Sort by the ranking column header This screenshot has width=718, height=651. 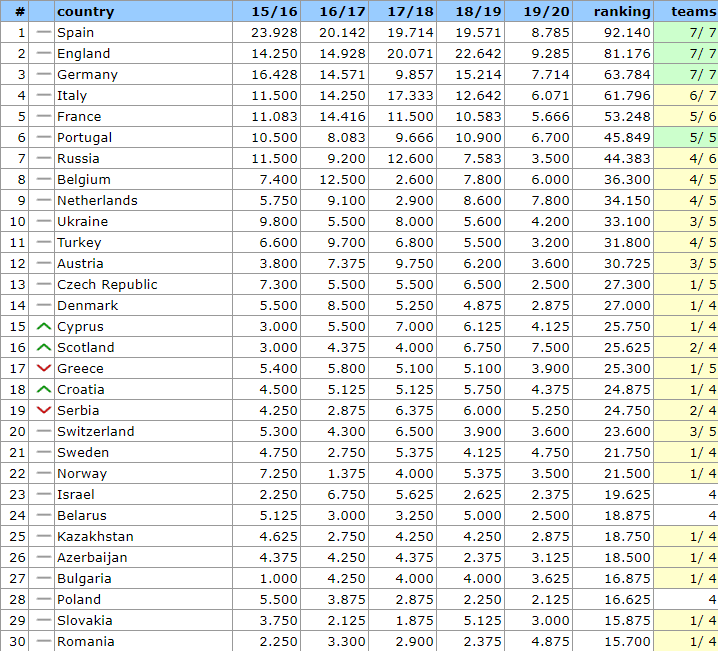[x=621, y=12]
